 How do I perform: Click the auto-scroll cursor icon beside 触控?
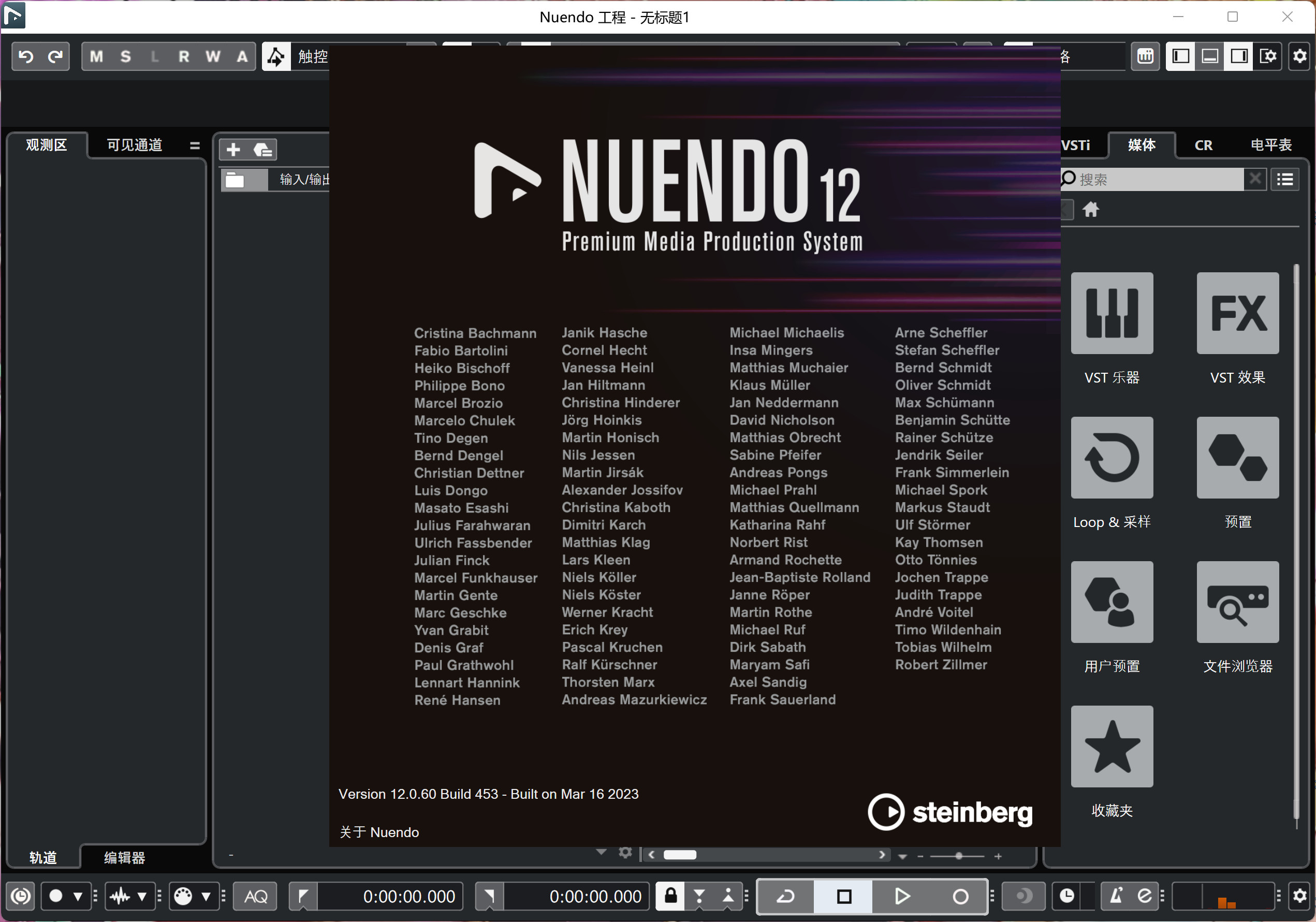[x=276, y=56]
